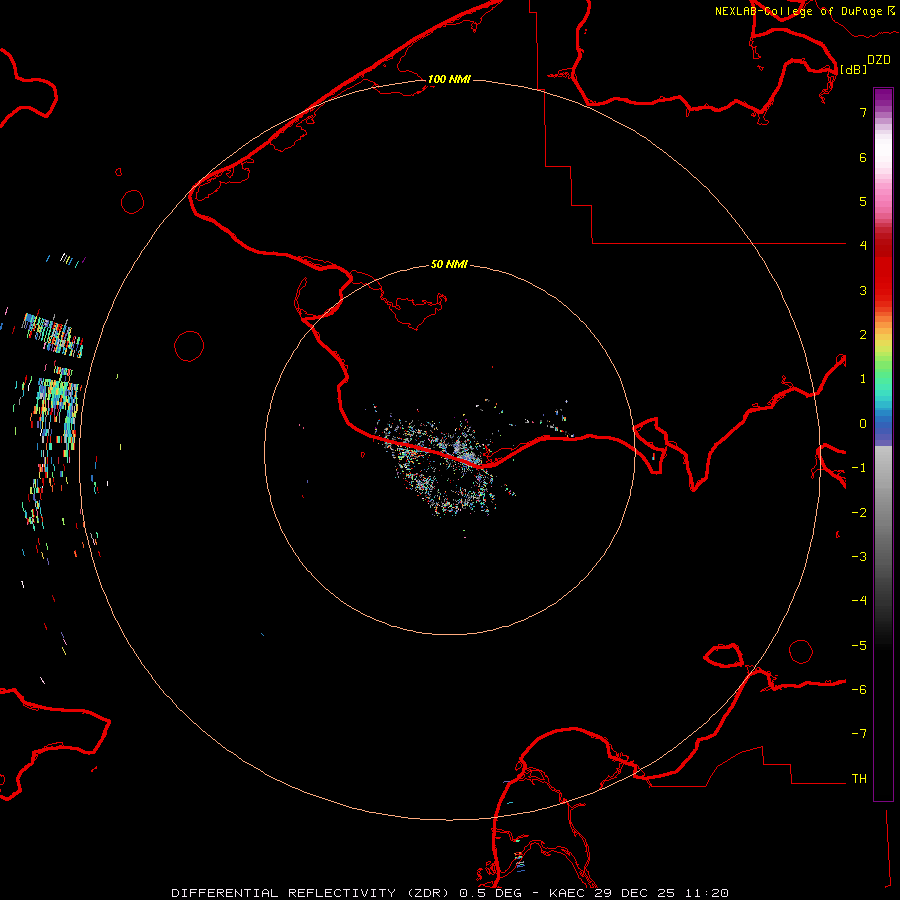The height and width of the screenshot is (900, 900).
Task: Click the 1 dB value on the color scale
Action: coord(863,379)
